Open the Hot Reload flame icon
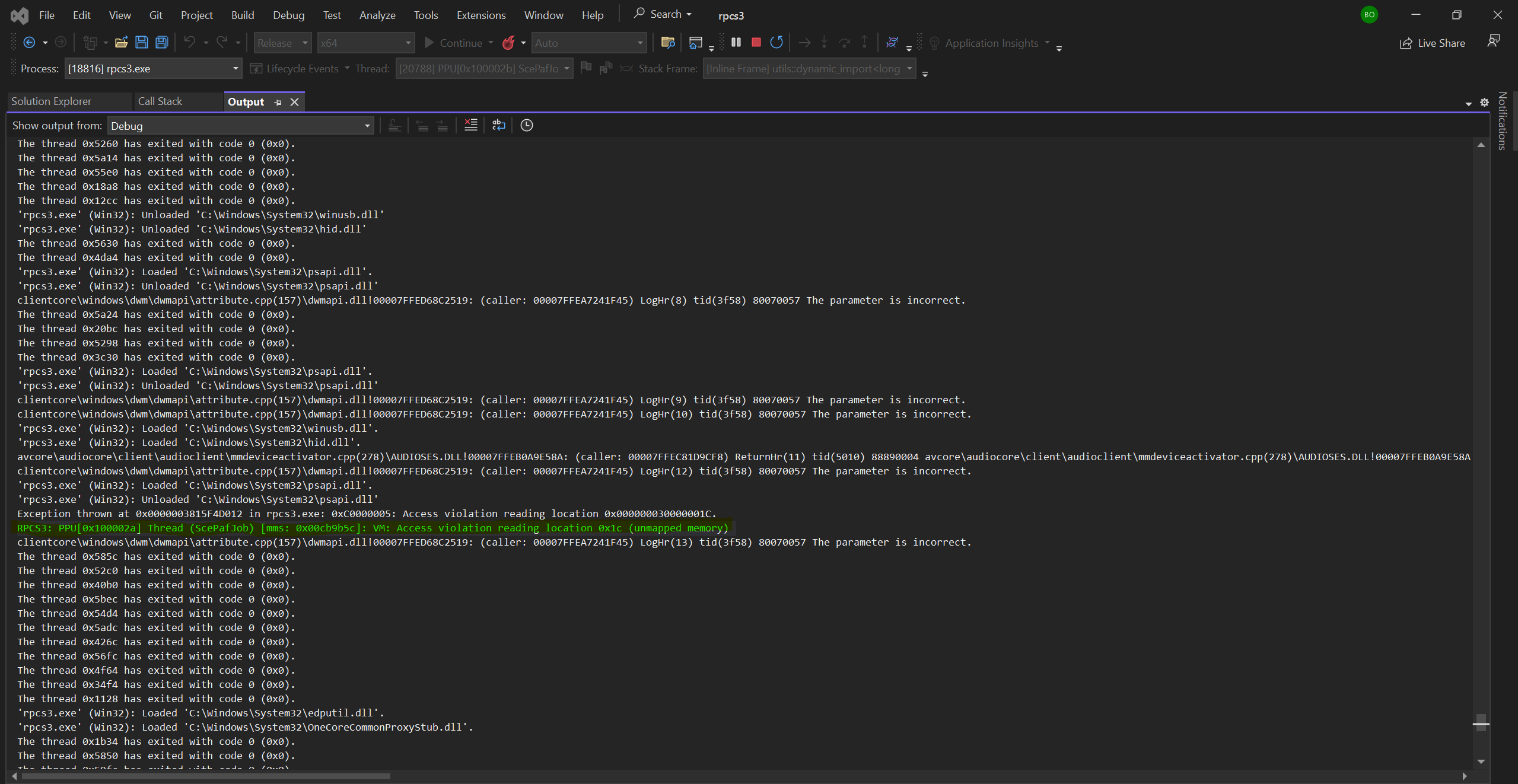Screen dimensions: 1518x784 (509, 42)
